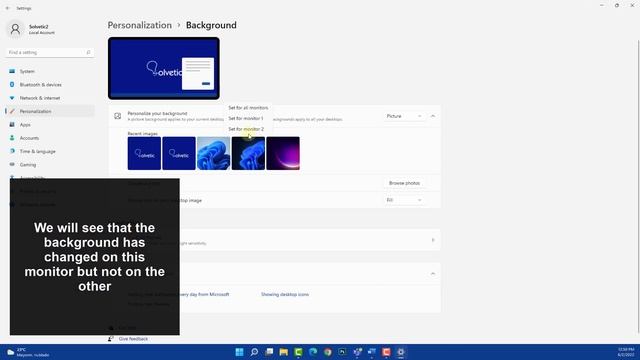The image size is (640, 360).
Task: Open the Solvetic2 user account profile
Action: (32, 29)
